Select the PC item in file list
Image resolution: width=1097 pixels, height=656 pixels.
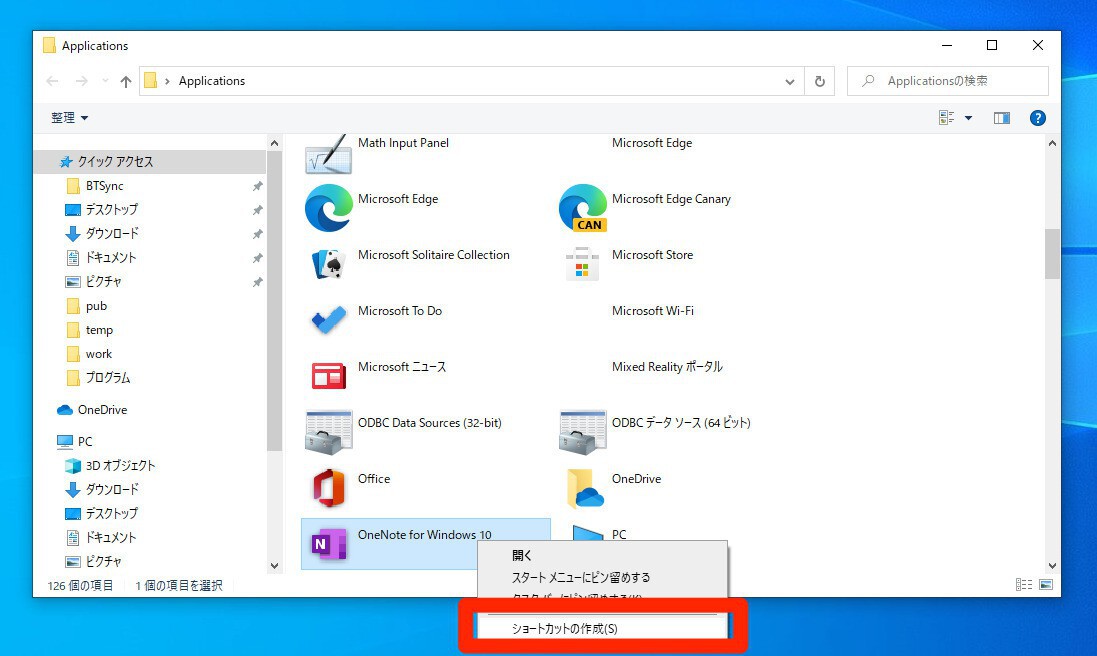(618, 534)
